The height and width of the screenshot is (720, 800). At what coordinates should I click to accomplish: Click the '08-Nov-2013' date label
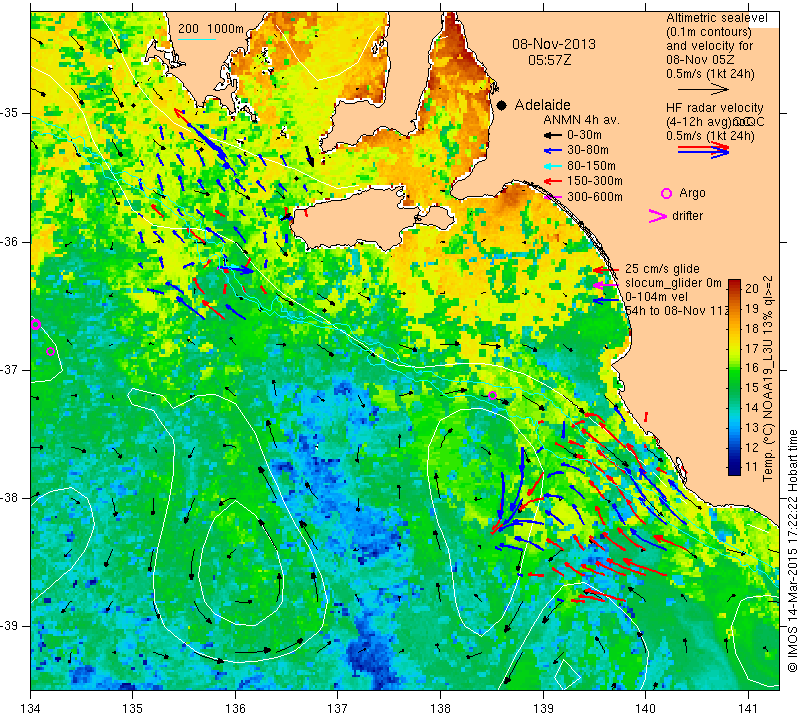tap(554, 44)
